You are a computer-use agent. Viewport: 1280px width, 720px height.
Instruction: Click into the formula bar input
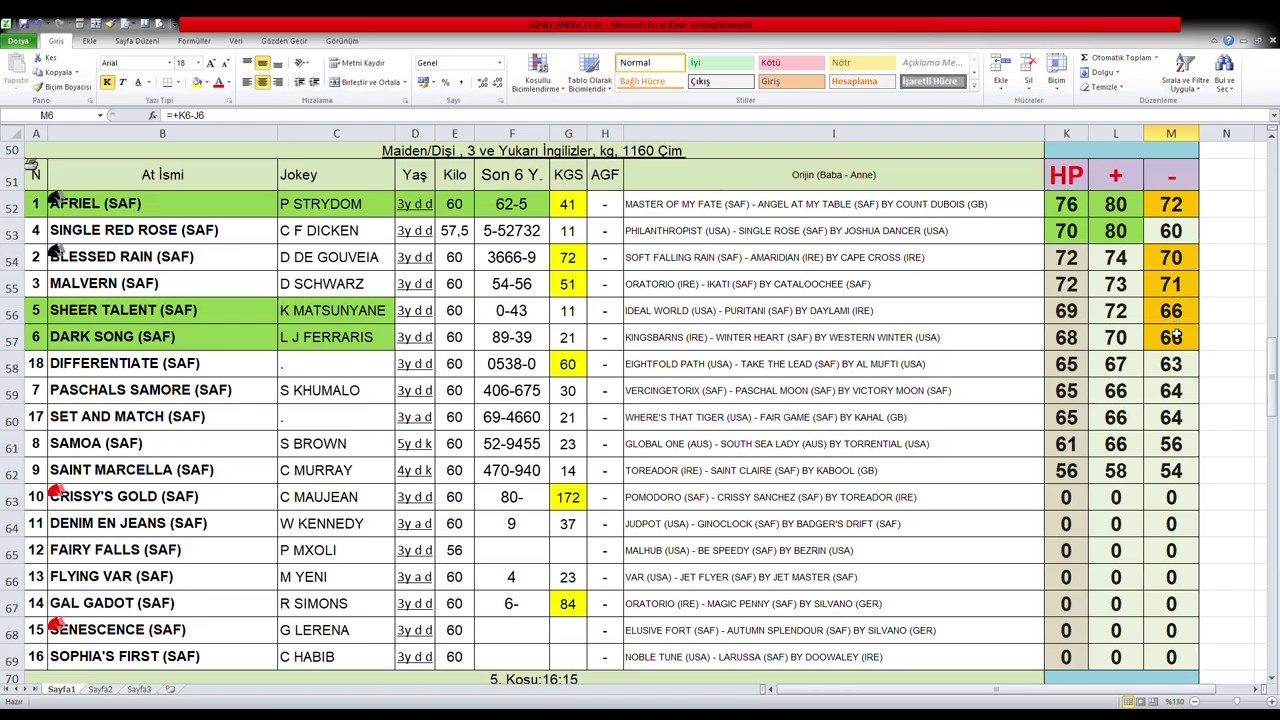point(714,116)
